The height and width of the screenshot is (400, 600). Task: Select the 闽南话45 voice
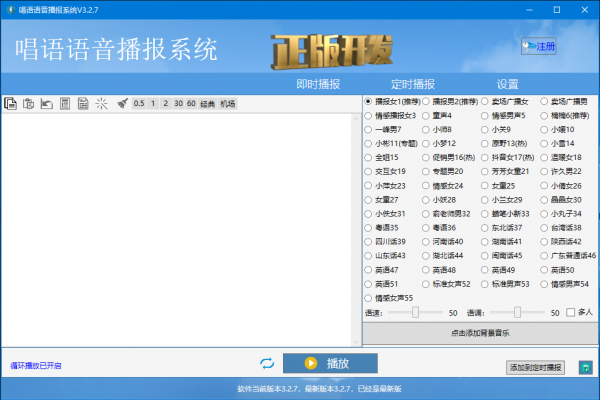[502, 256]
